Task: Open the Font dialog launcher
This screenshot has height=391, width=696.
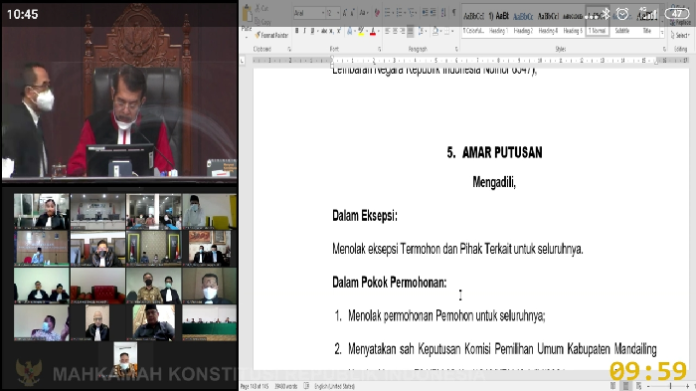Action: pyautogui.click(x=380, y=49)
